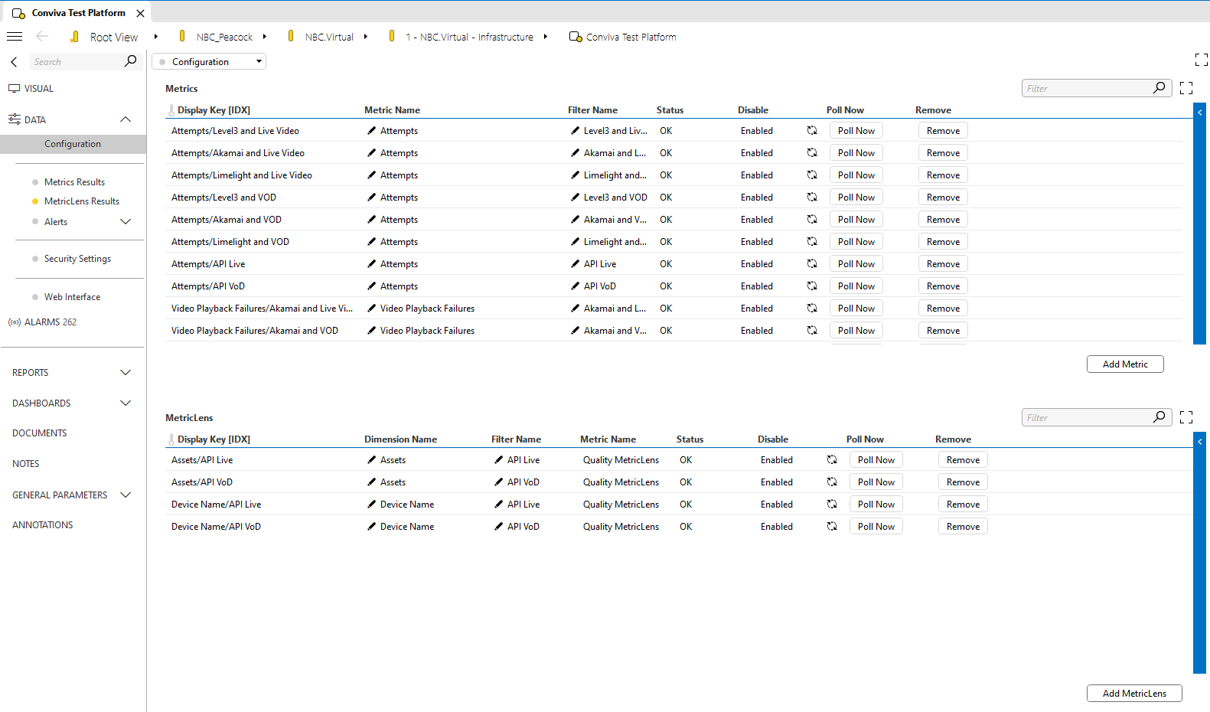
Task: Click the Add Metric button
Action: tap(1125, 364)
